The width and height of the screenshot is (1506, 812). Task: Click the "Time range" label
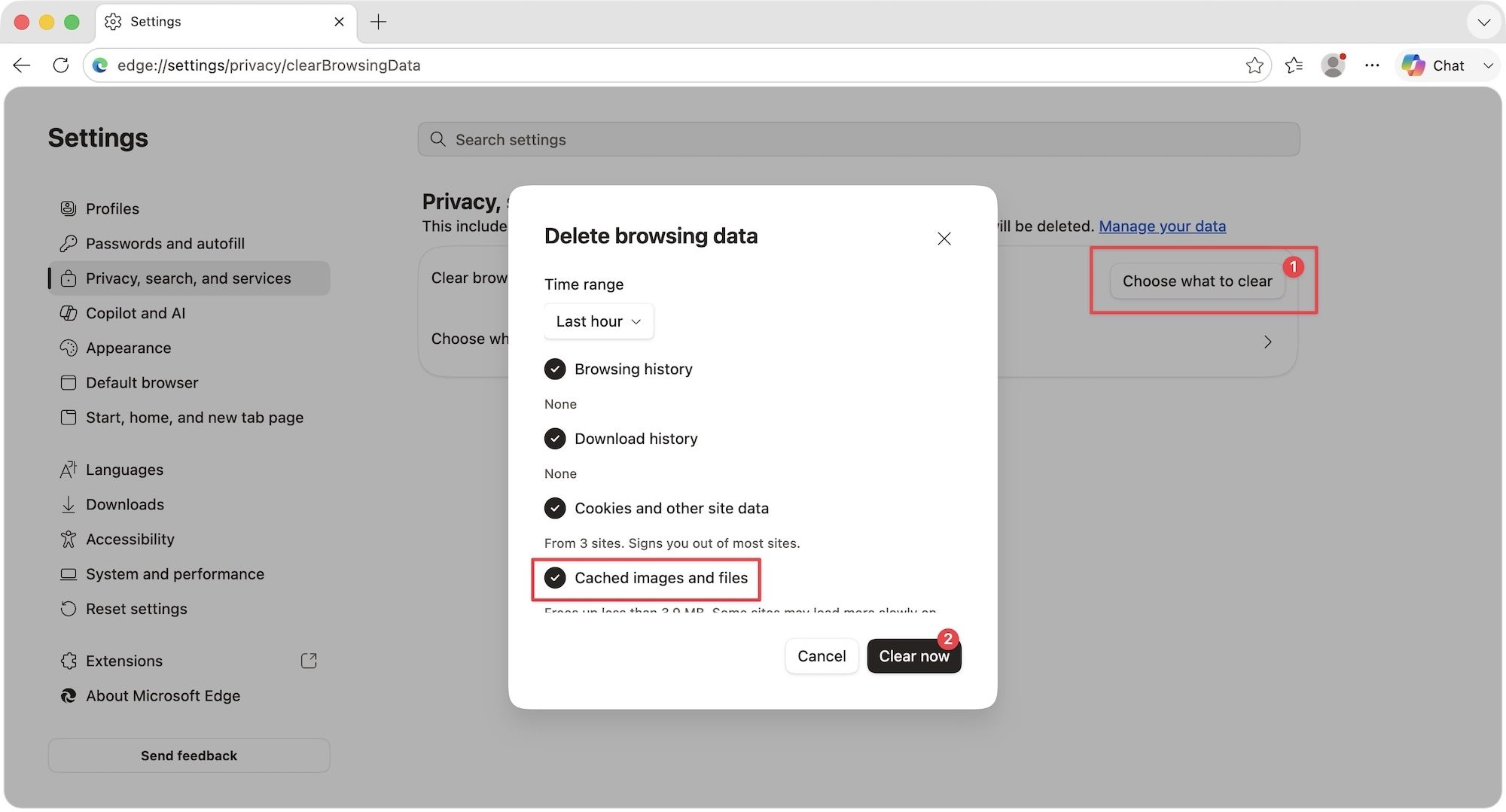pyautogui.click(x=584, y=284)
